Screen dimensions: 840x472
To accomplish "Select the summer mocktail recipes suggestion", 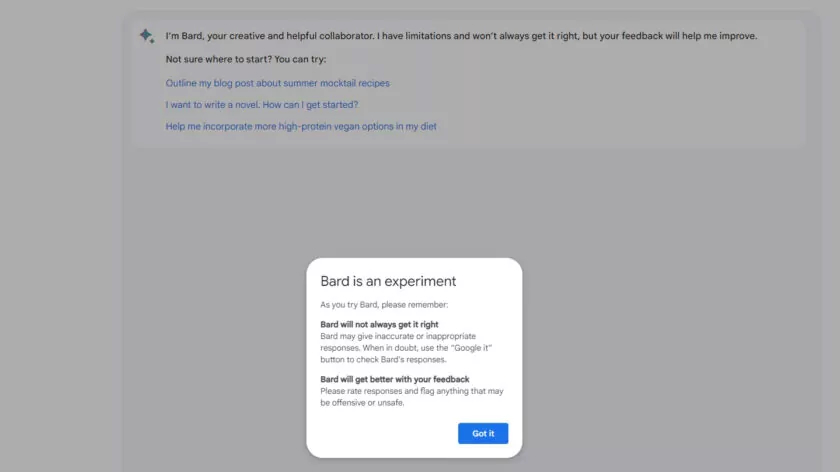I will coord(278,83).
